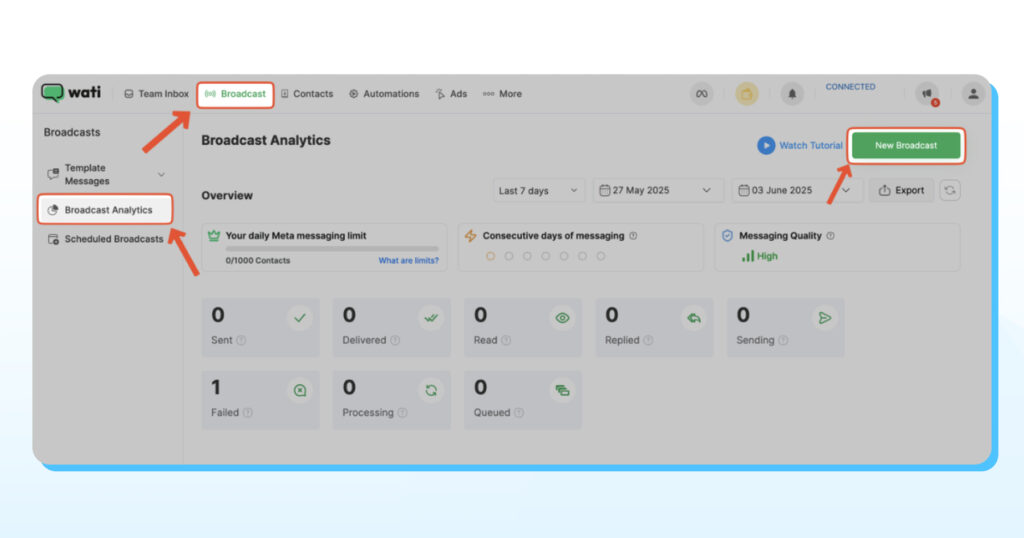Click the info icon next to Failed
This screenshot has width=1024, height=538.
pyautogui.click(x=248, y=413)
